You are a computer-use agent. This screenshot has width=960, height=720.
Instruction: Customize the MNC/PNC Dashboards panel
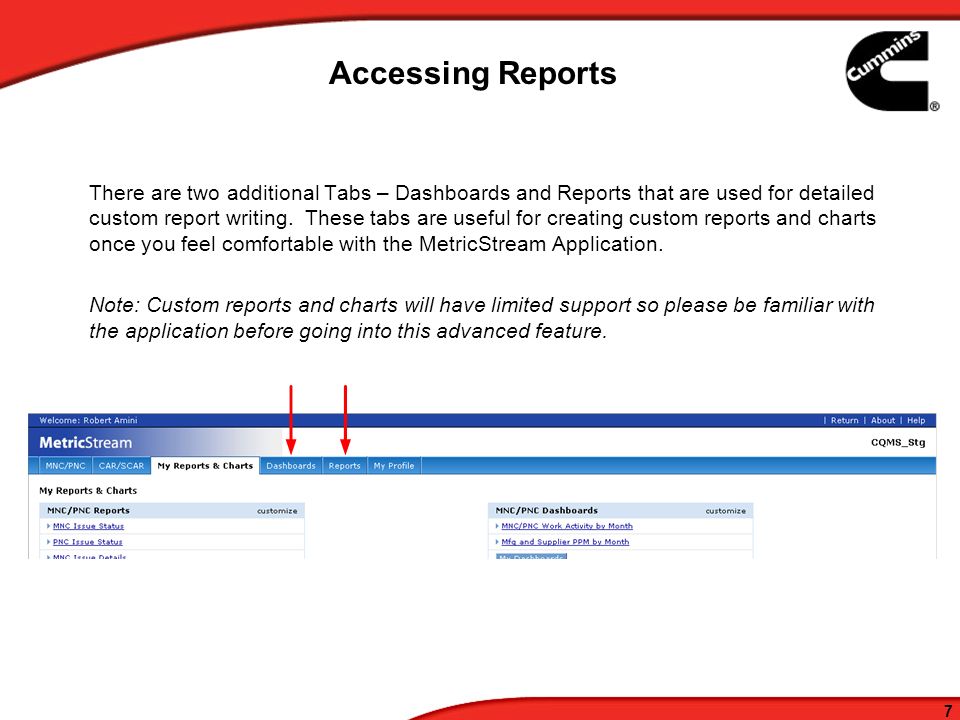point(726,511)
